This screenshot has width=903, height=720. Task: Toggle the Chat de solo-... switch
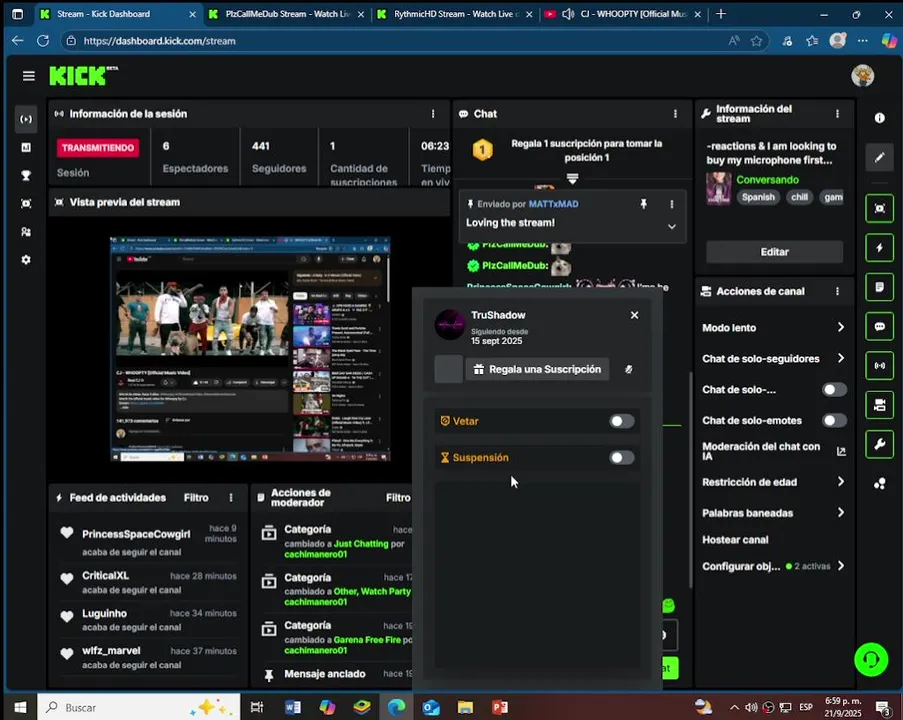[x=834, y=390]
